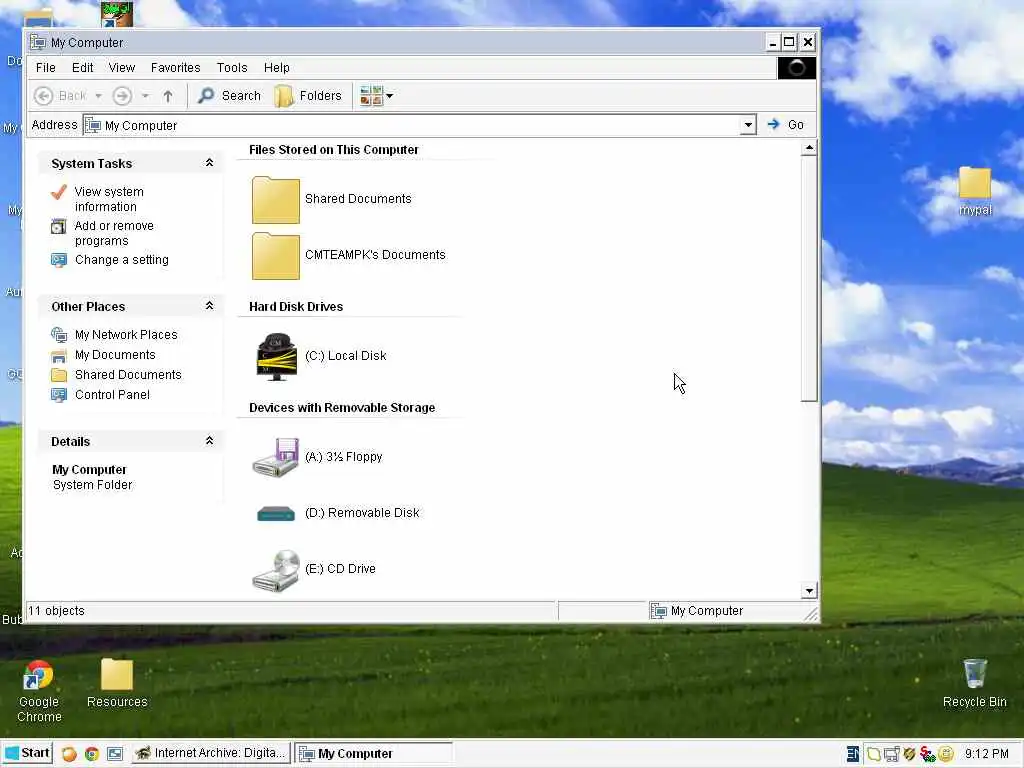1024x768 pixels.
Task: Click the scrollbar down arrow
Action: point(809,590)
